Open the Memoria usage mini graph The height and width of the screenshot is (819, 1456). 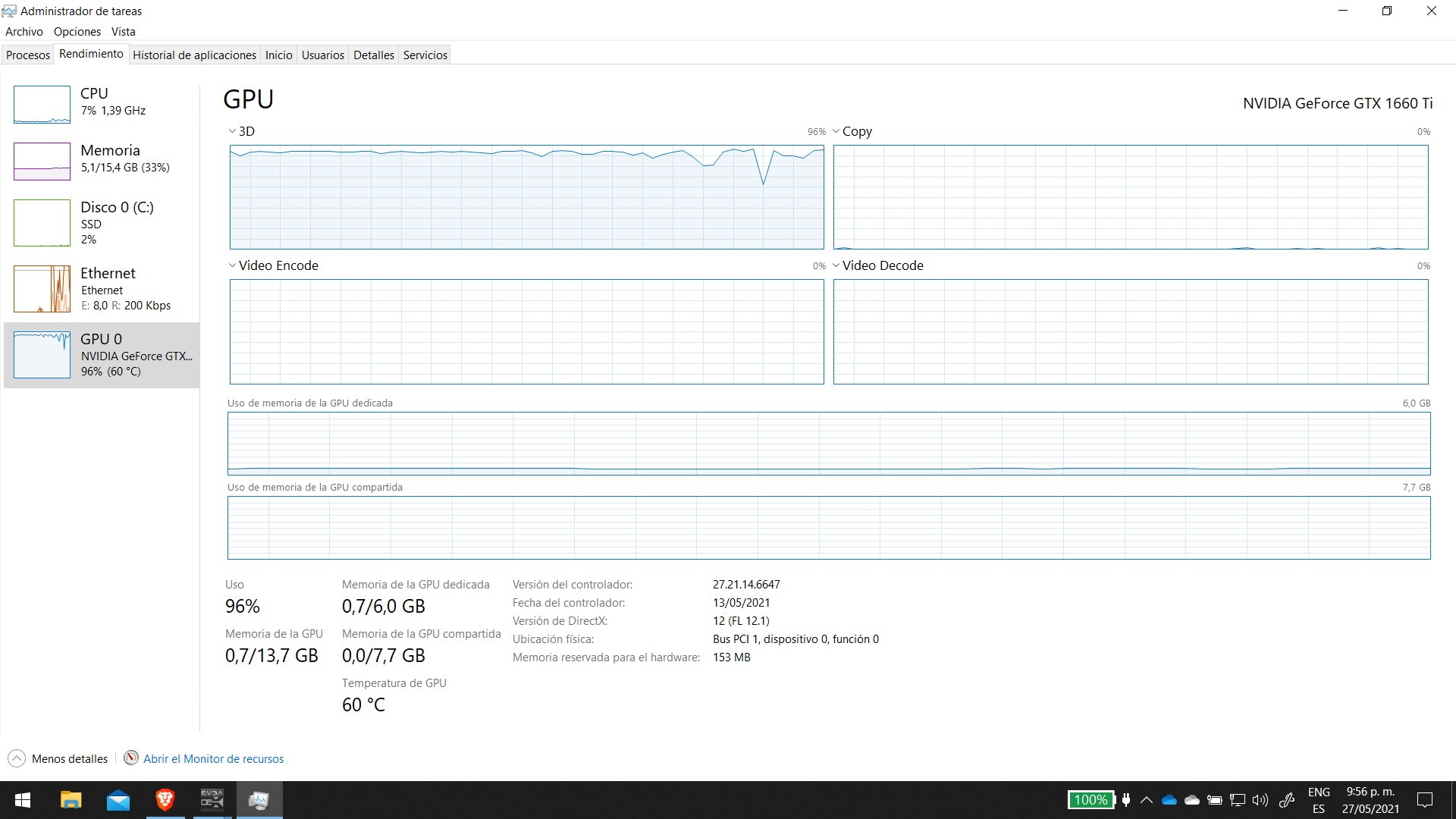42,161
